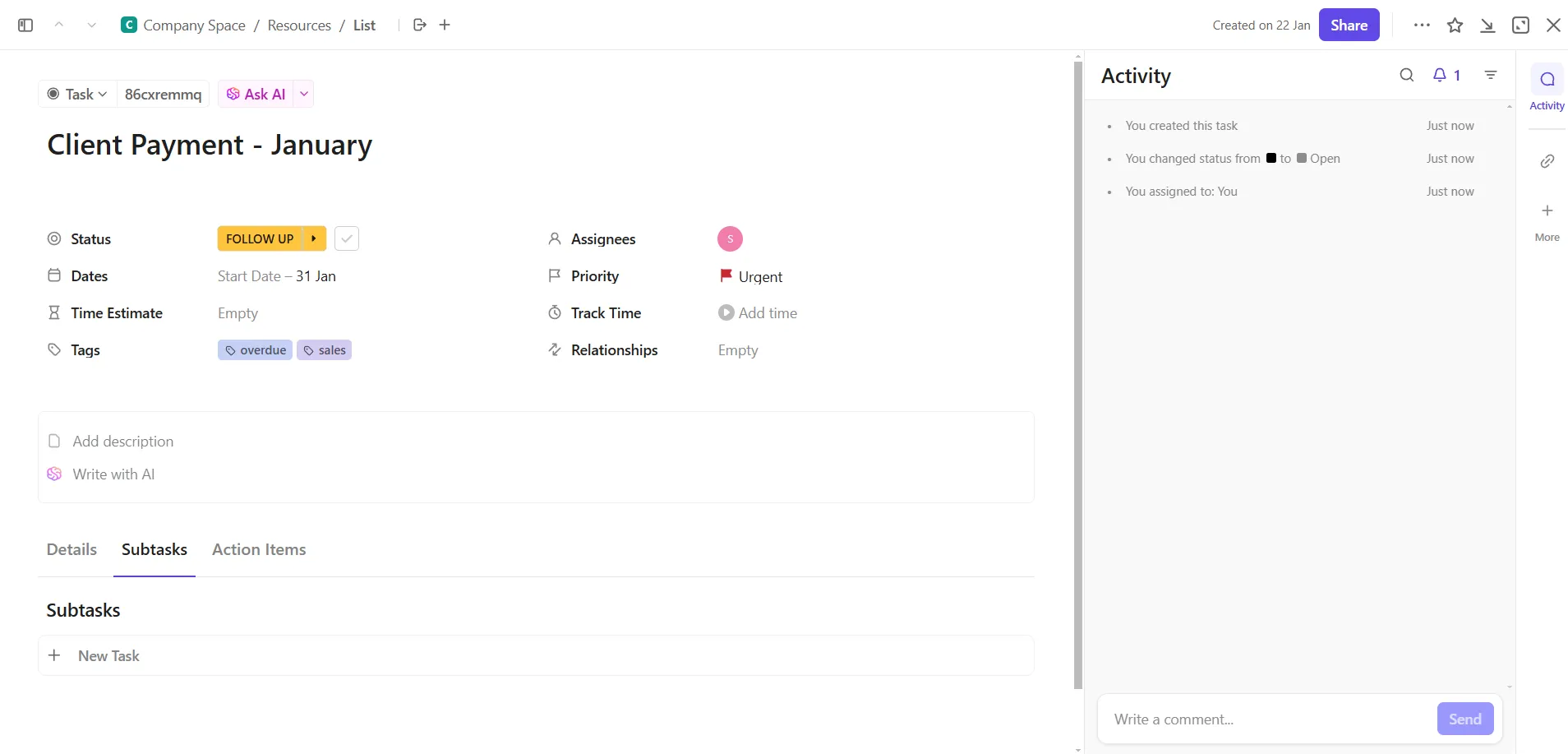Switch to the Details tab
This screenshot has height=754, width=1568.
pos(71,549)
